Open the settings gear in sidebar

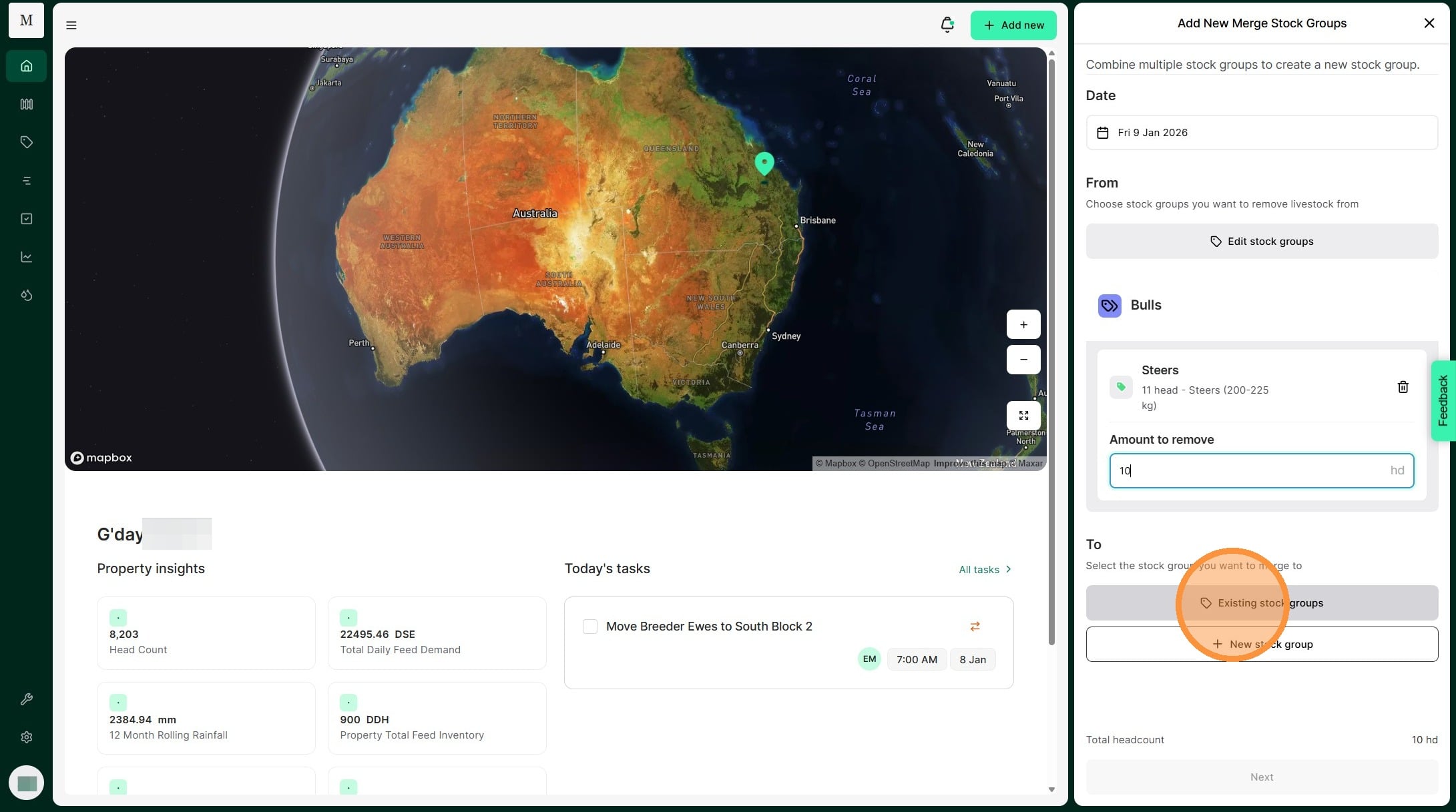(27, 737)
